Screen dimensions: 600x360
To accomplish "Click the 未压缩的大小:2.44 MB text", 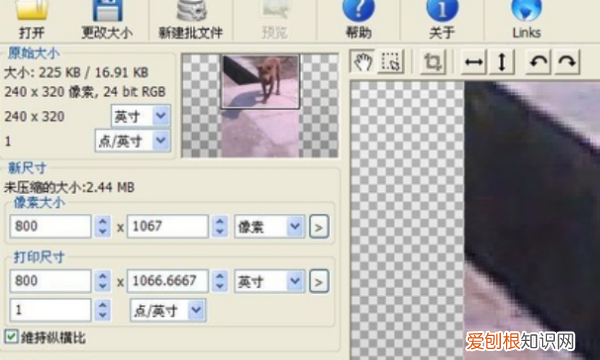I will (x=69, y=187).
